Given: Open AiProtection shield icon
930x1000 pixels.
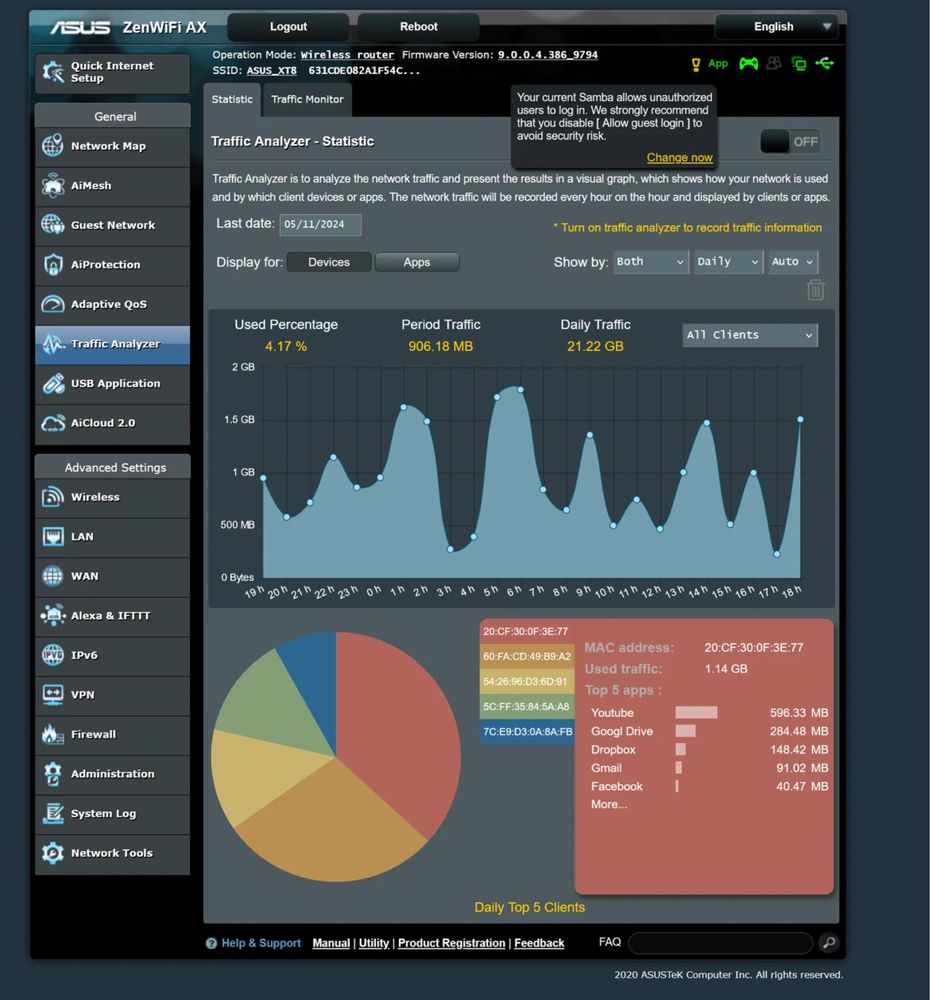Looking at the screenshot, I should click(53, 264).
